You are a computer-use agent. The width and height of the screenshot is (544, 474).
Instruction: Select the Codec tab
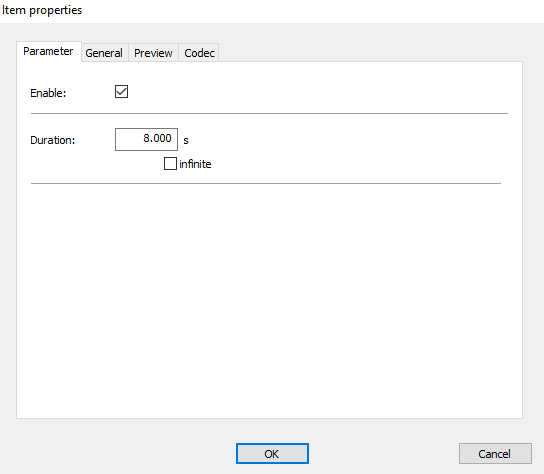click(x=199, y=53)
